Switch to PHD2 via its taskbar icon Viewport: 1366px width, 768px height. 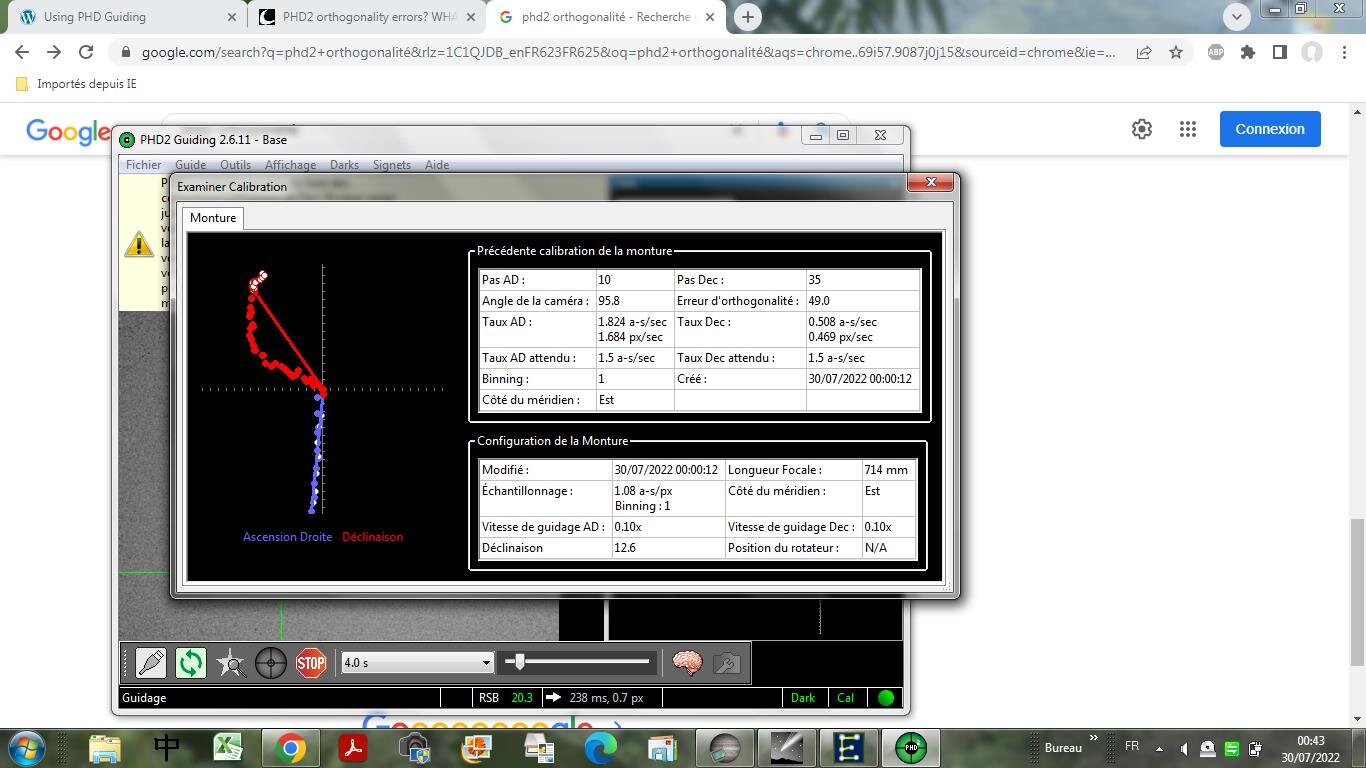click(910, 748)
